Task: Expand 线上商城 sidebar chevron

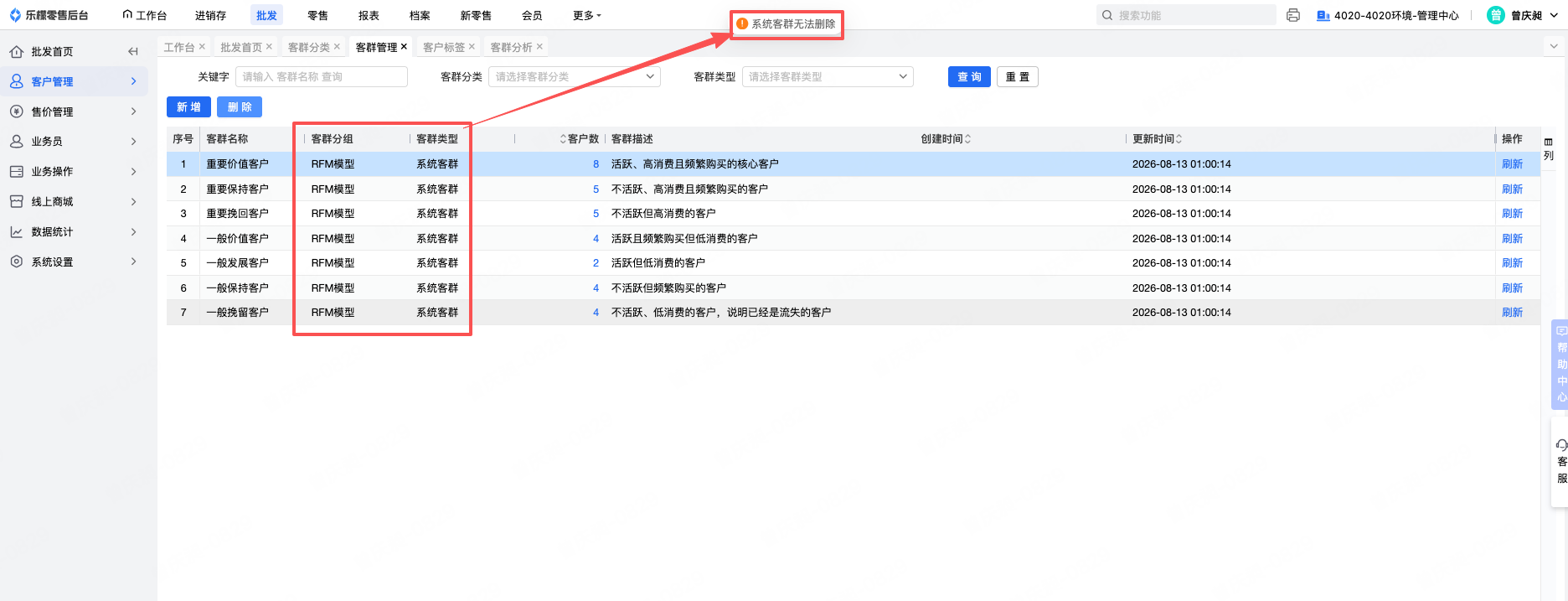Action: tap(133, 201)
